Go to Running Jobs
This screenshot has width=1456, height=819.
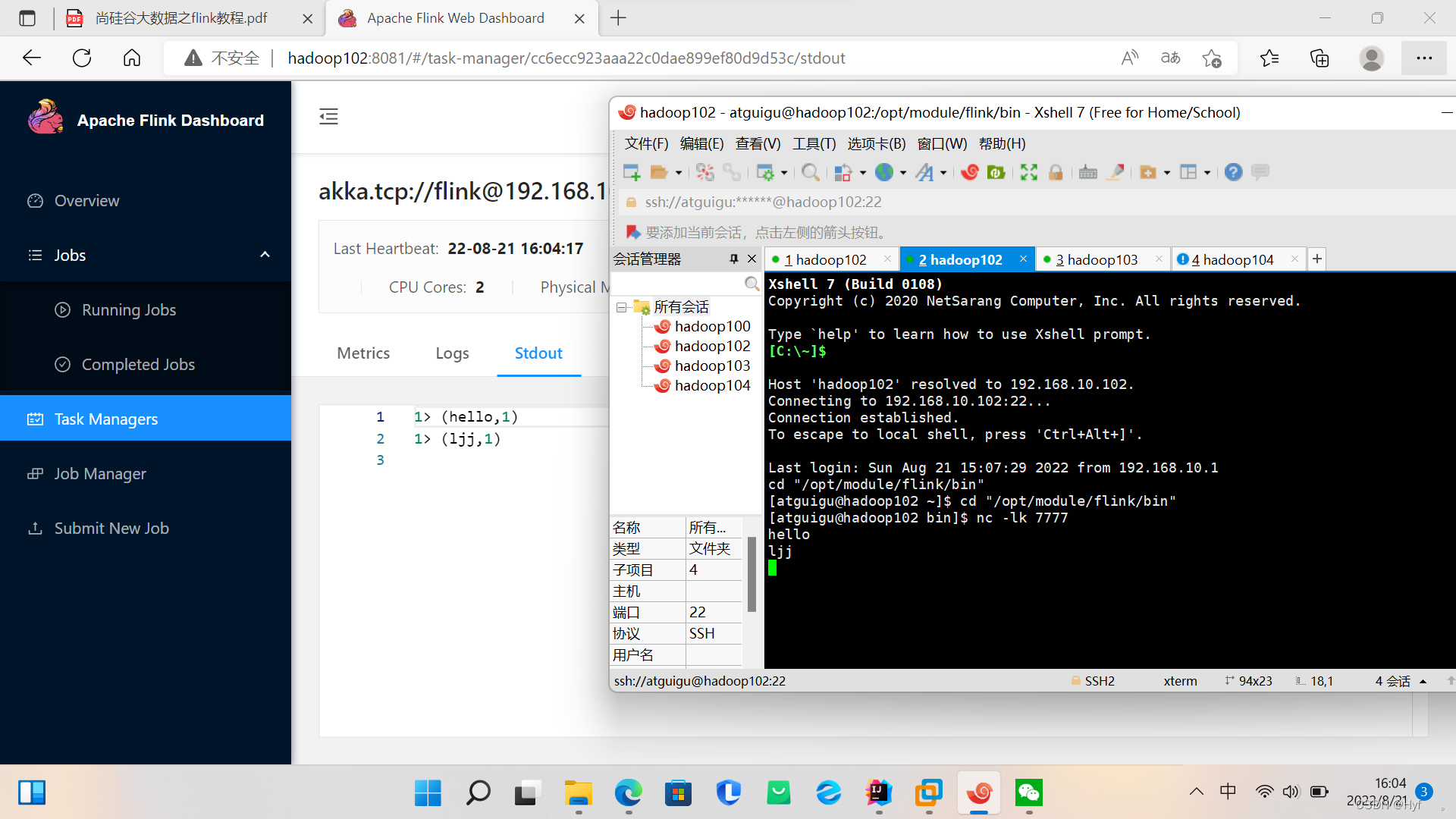pyautogui.click(x=129, y=309)
